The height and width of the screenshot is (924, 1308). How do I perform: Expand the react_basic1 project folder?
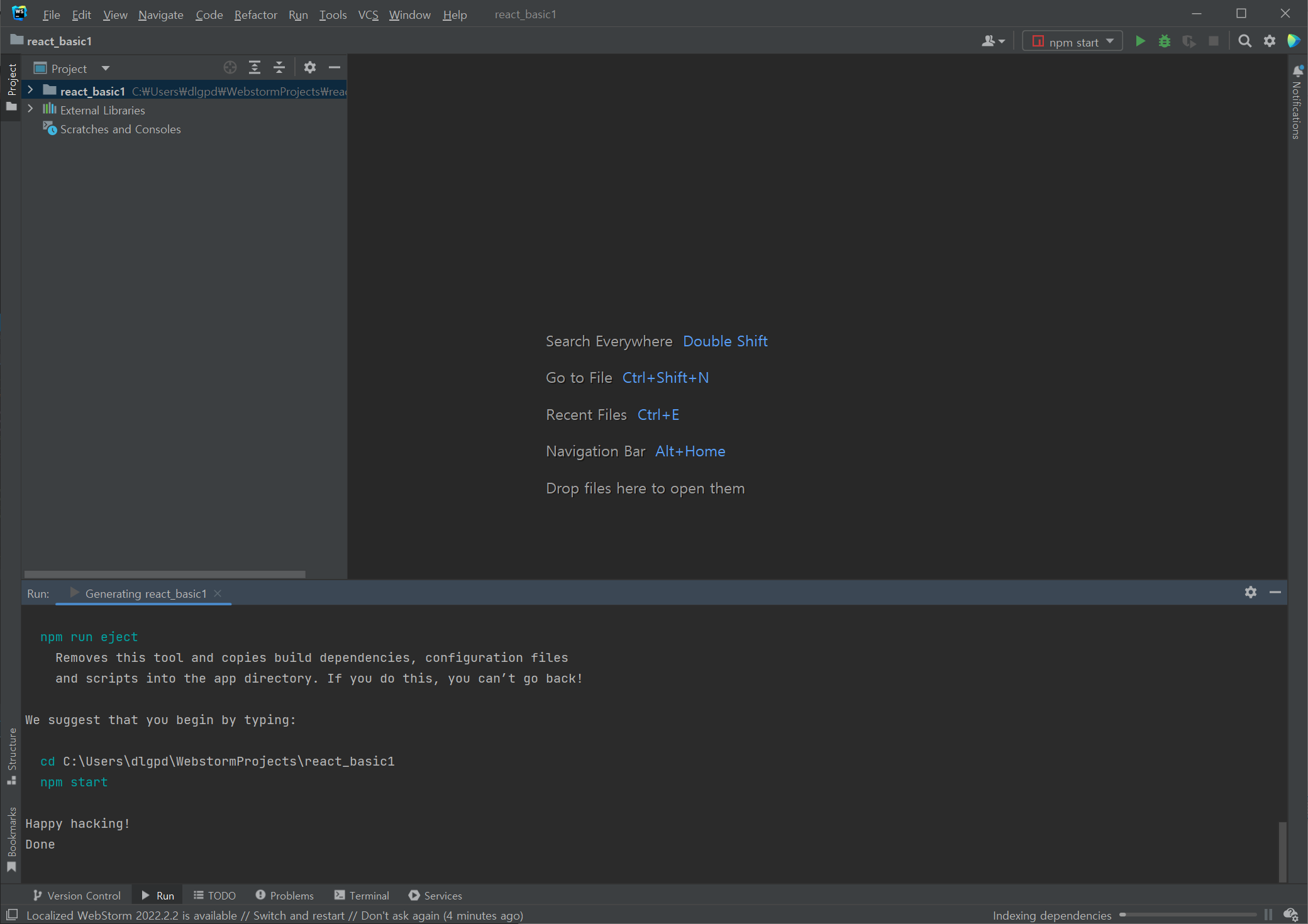click(x=30, y=91)
